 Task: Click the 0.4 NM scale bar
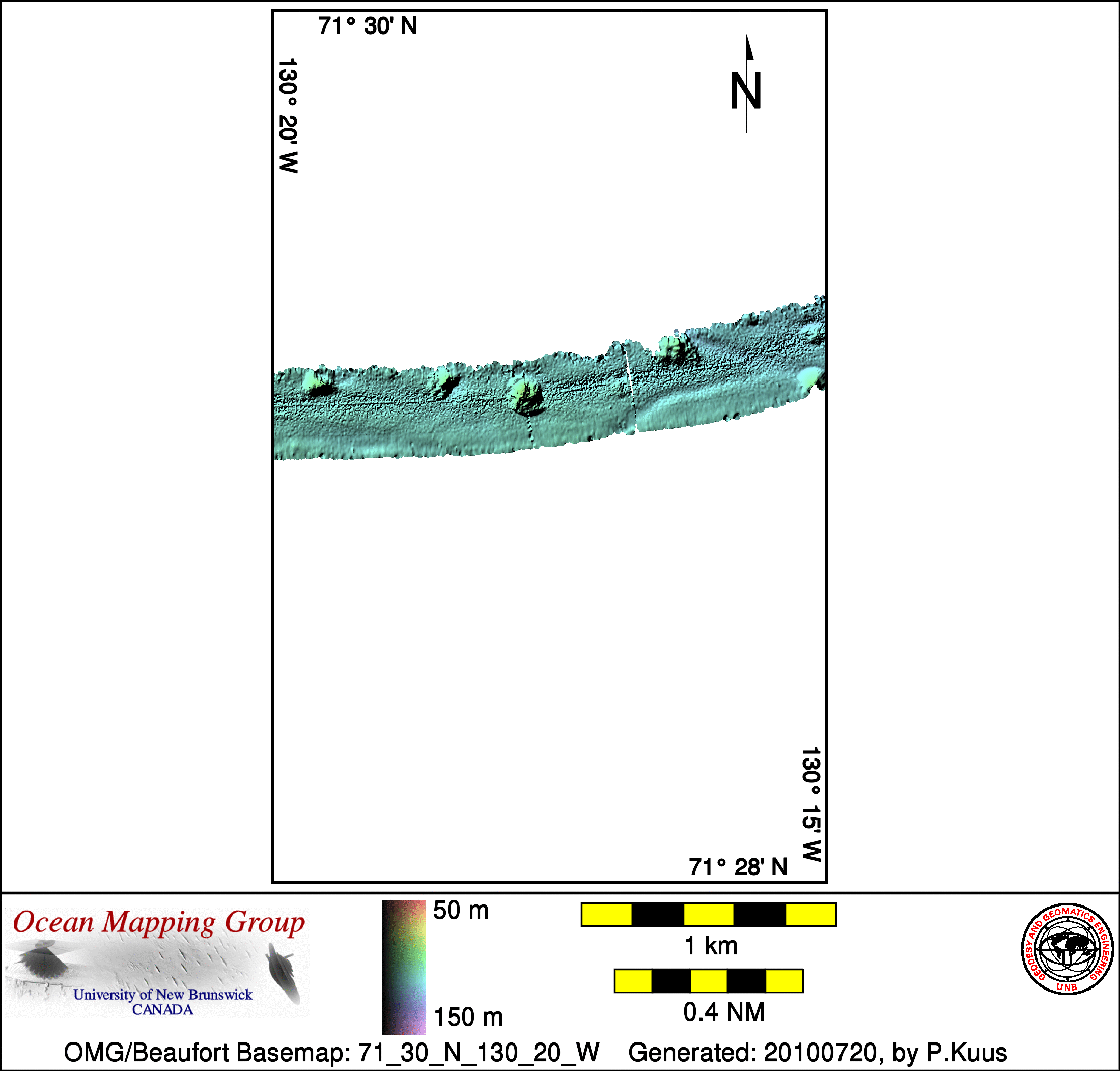(x=708, y=981)
